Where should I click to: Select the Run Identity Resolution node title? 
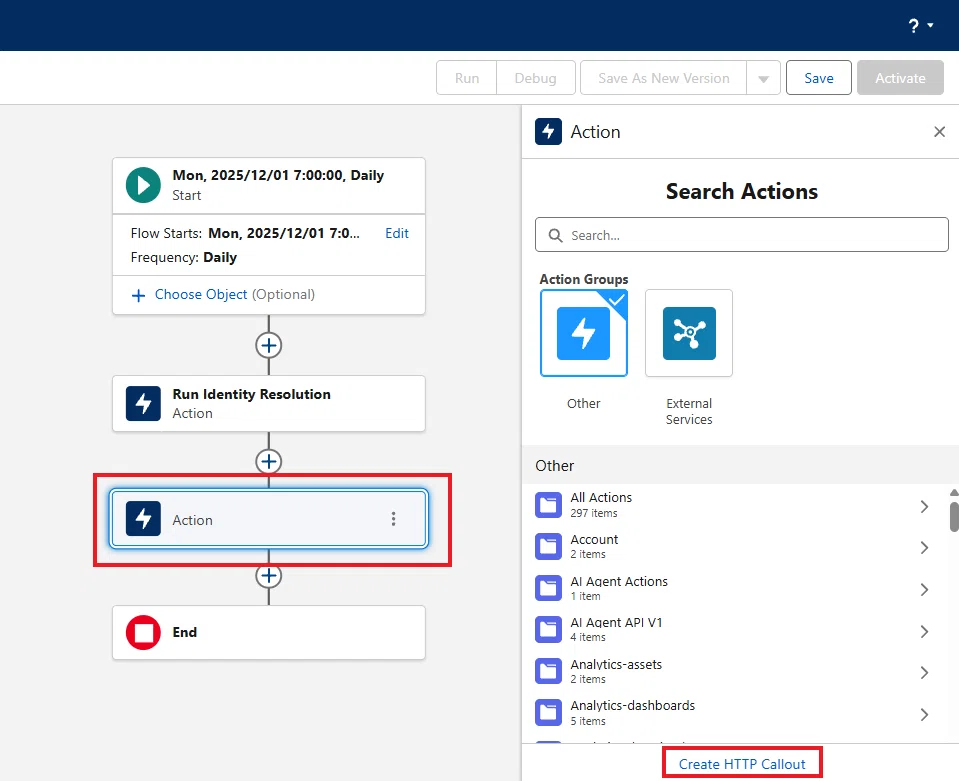click(x=251, y=394)
